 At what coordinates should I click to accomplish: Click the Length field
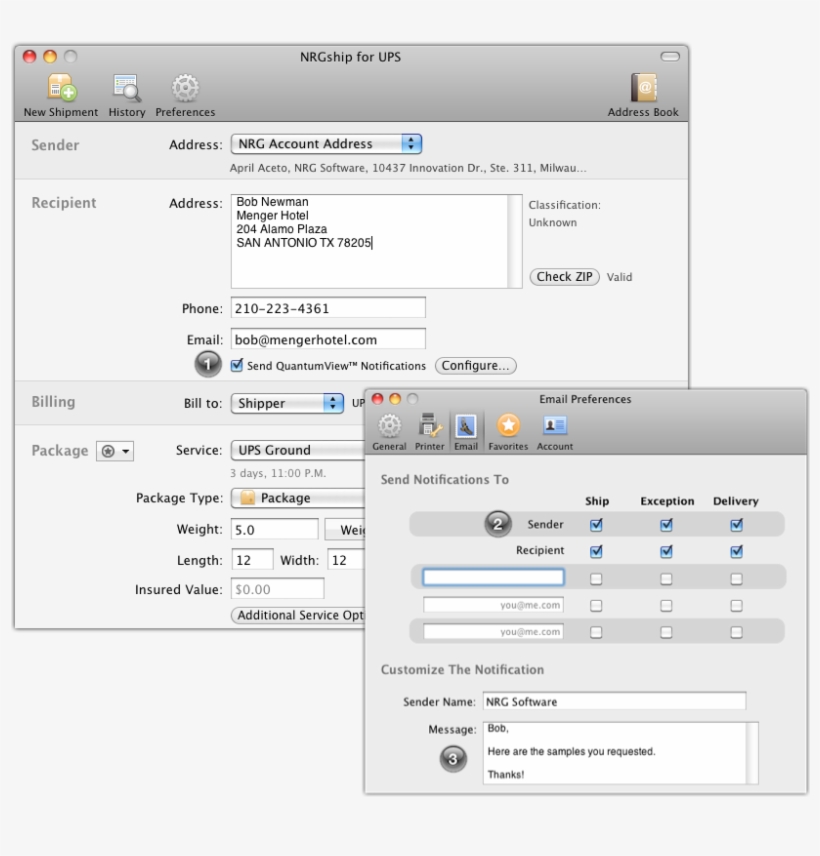point(252,560)
